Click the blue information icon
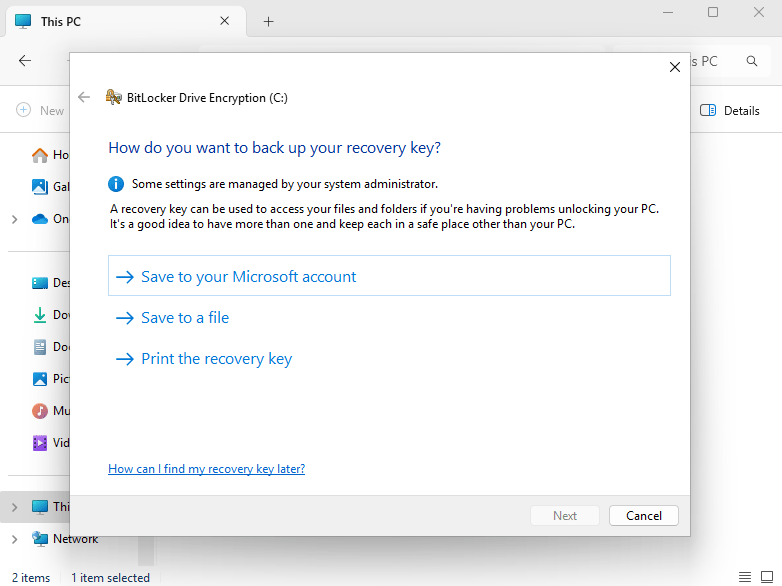Image resolution: width=782 pixels, height=586 pixels. click(116, 184)
